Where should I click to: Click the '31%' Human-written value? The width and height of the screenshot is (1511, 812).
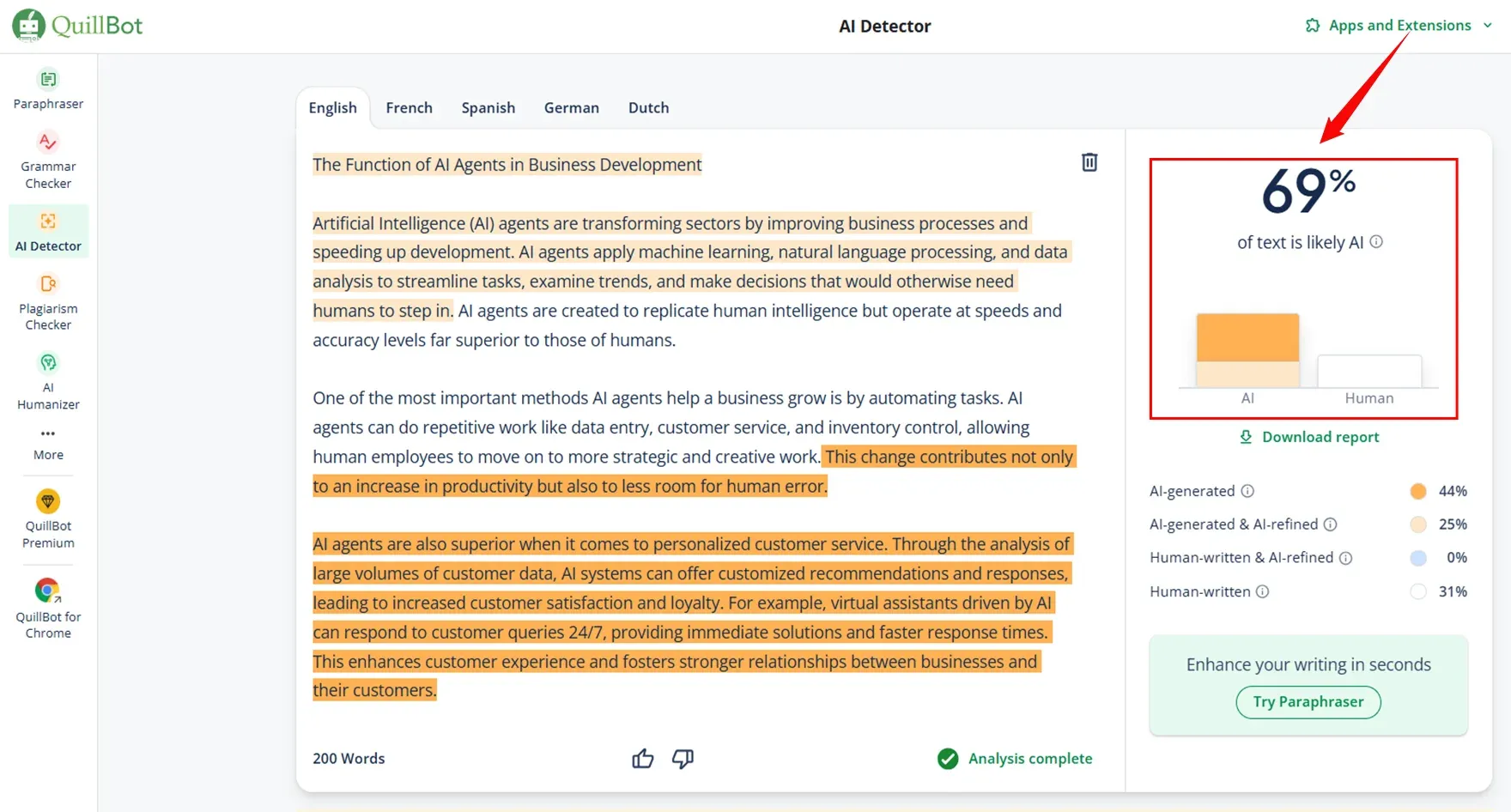point(1453,591)
